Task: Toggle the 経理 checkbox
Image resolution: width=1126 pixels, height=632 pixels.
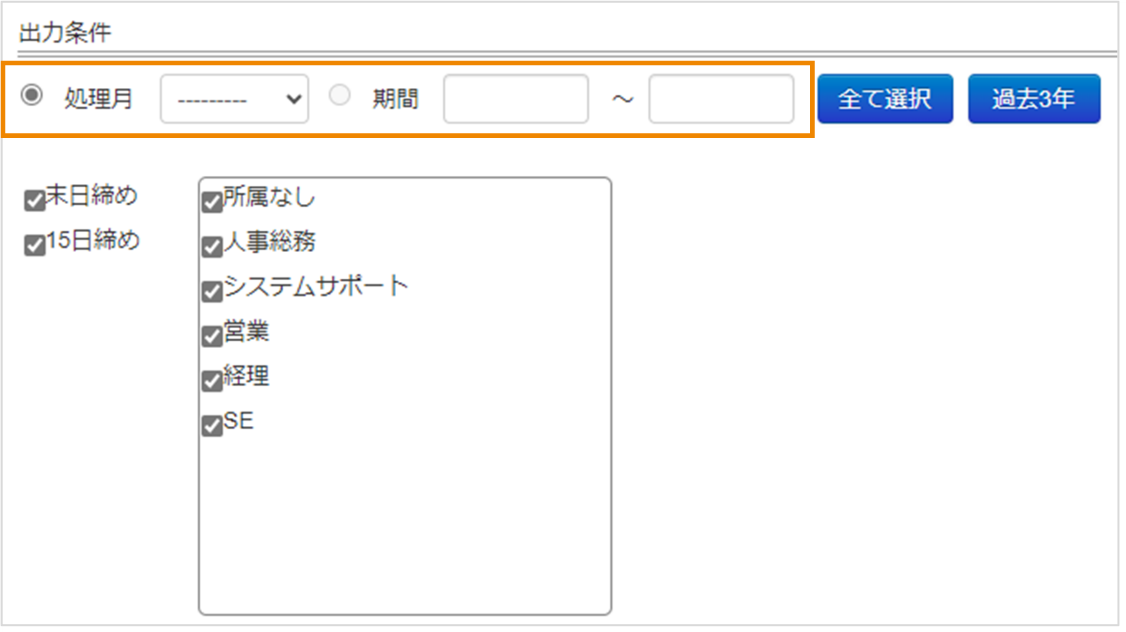Action: pos(210,380)
